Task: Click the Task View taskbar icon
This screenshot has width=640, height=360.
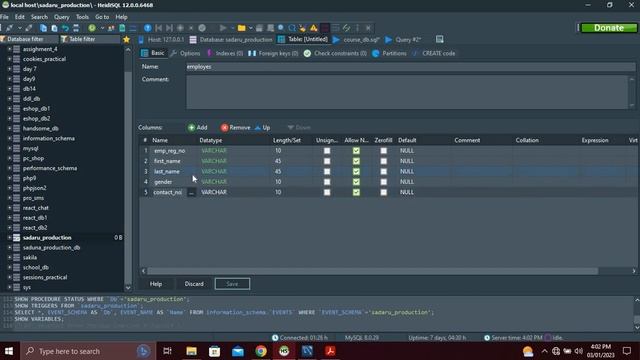Action: (167, 351)
